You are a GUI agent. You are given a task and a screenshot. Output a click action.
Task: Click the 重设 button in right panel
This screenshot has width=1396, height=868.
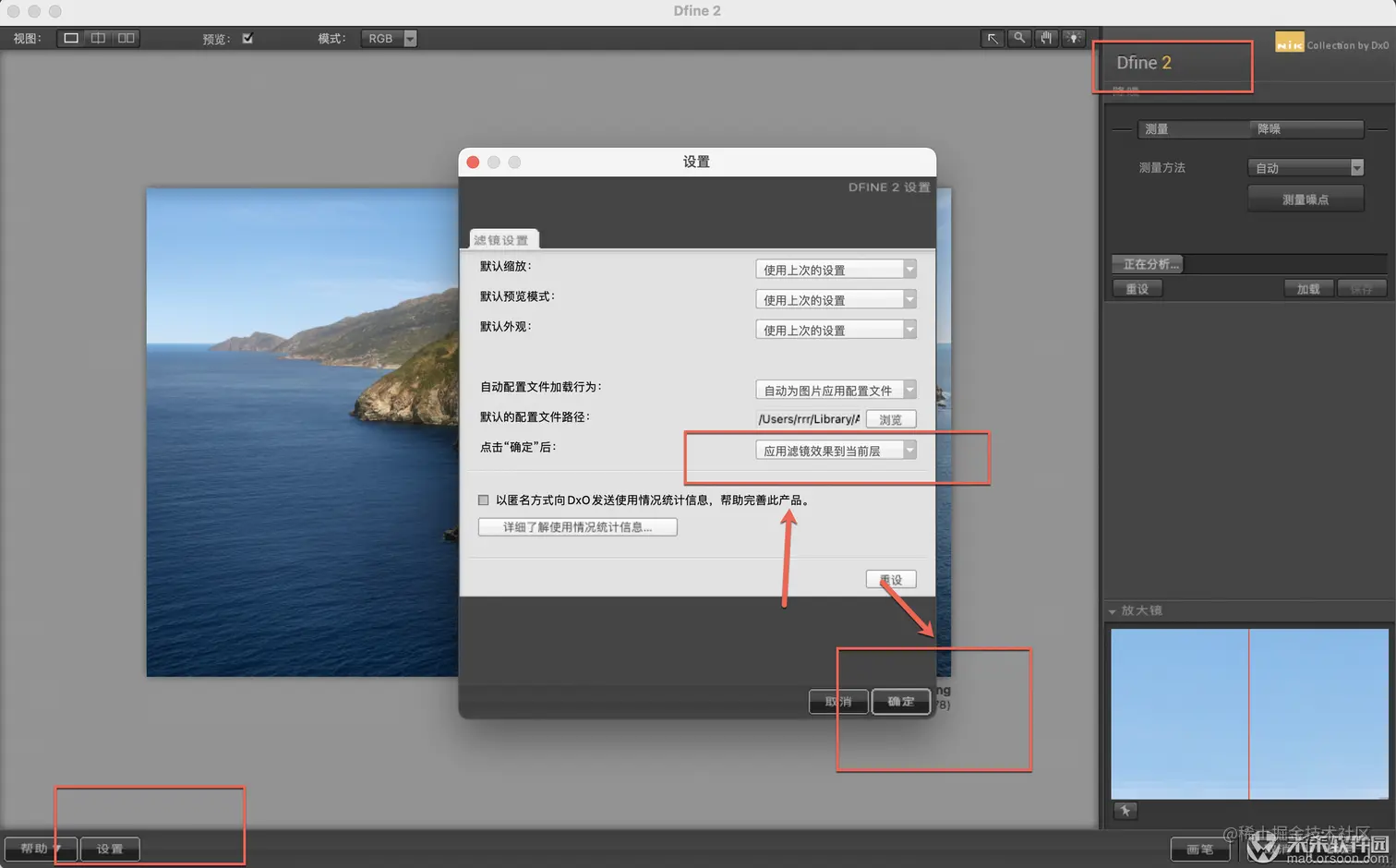(x=1137, y=289)
